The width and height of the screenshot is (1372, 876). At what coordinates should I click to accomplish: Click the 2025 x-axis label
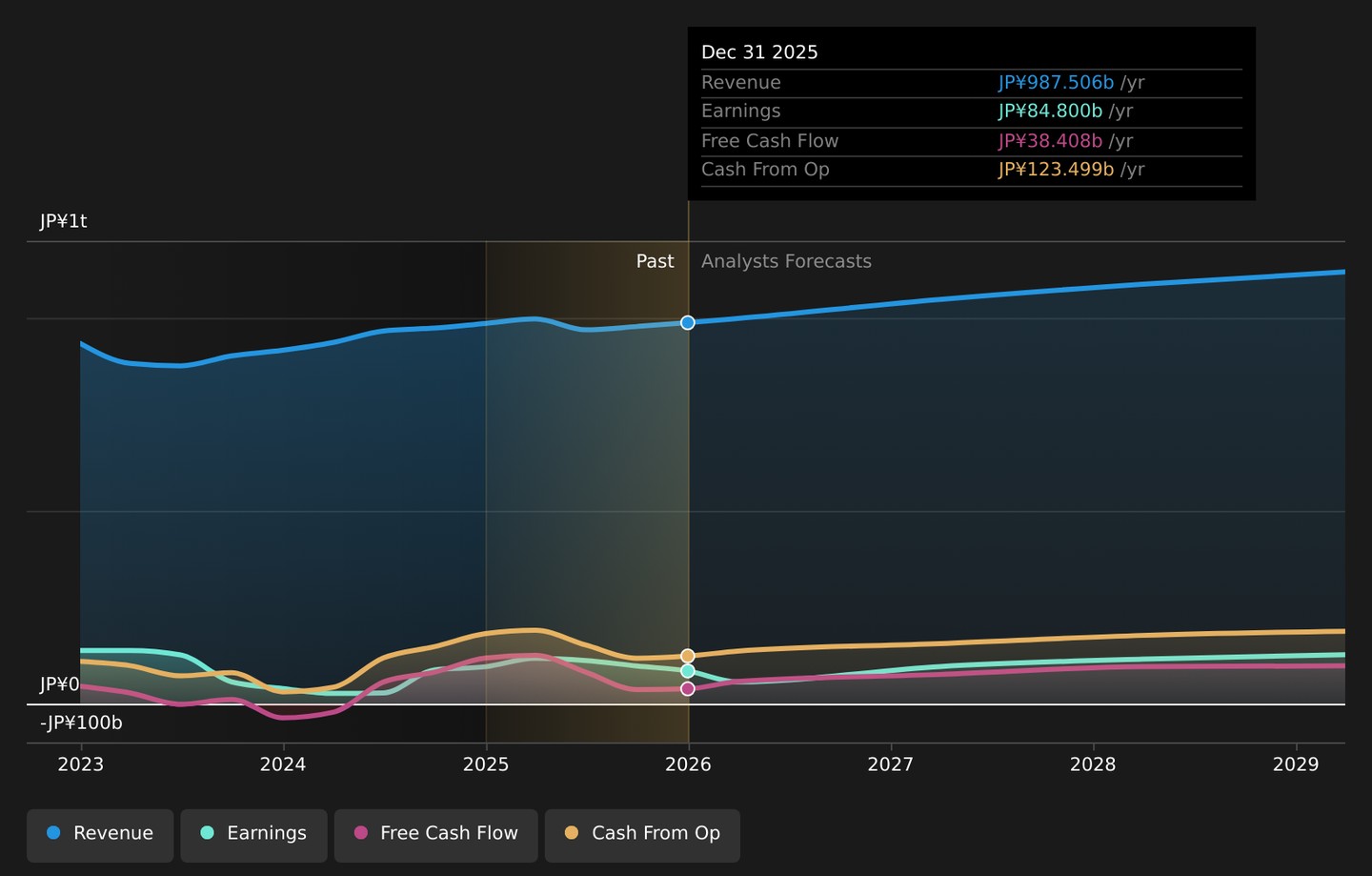[486, 764]
